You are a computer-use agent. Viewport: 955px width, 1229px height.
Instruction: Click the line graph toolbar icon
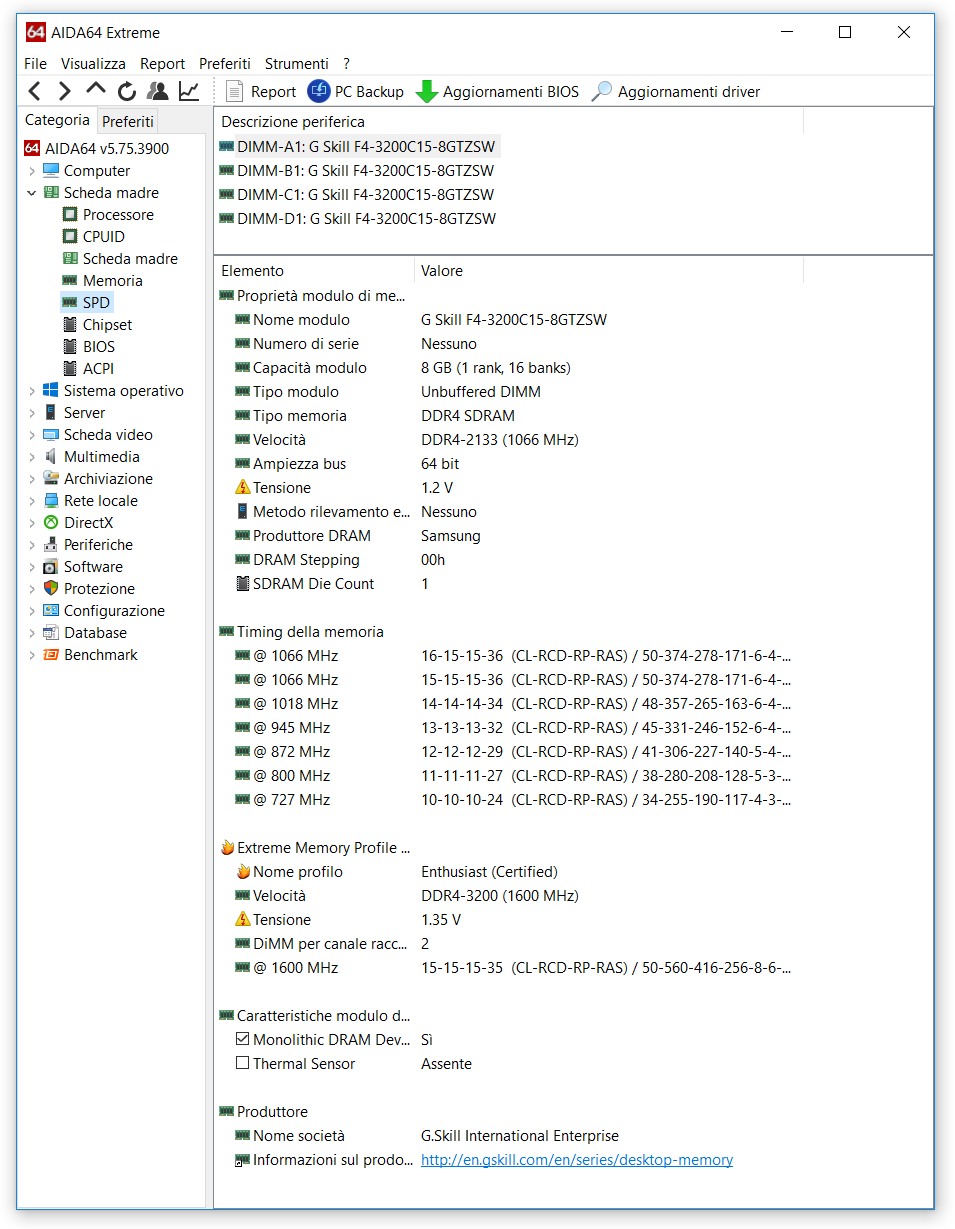pos(189,92)
